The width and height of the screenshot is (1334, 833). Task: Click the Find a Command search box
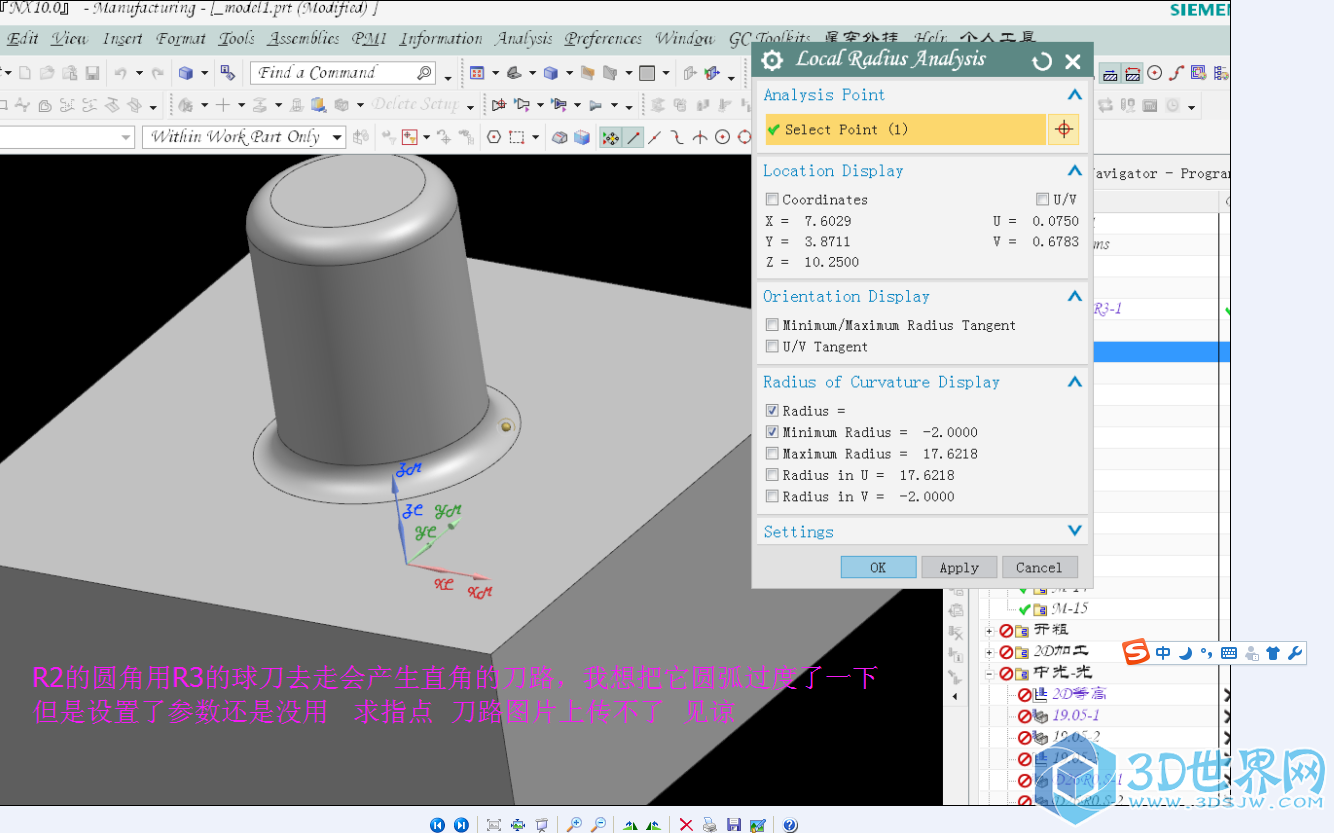tap(342, 73)
